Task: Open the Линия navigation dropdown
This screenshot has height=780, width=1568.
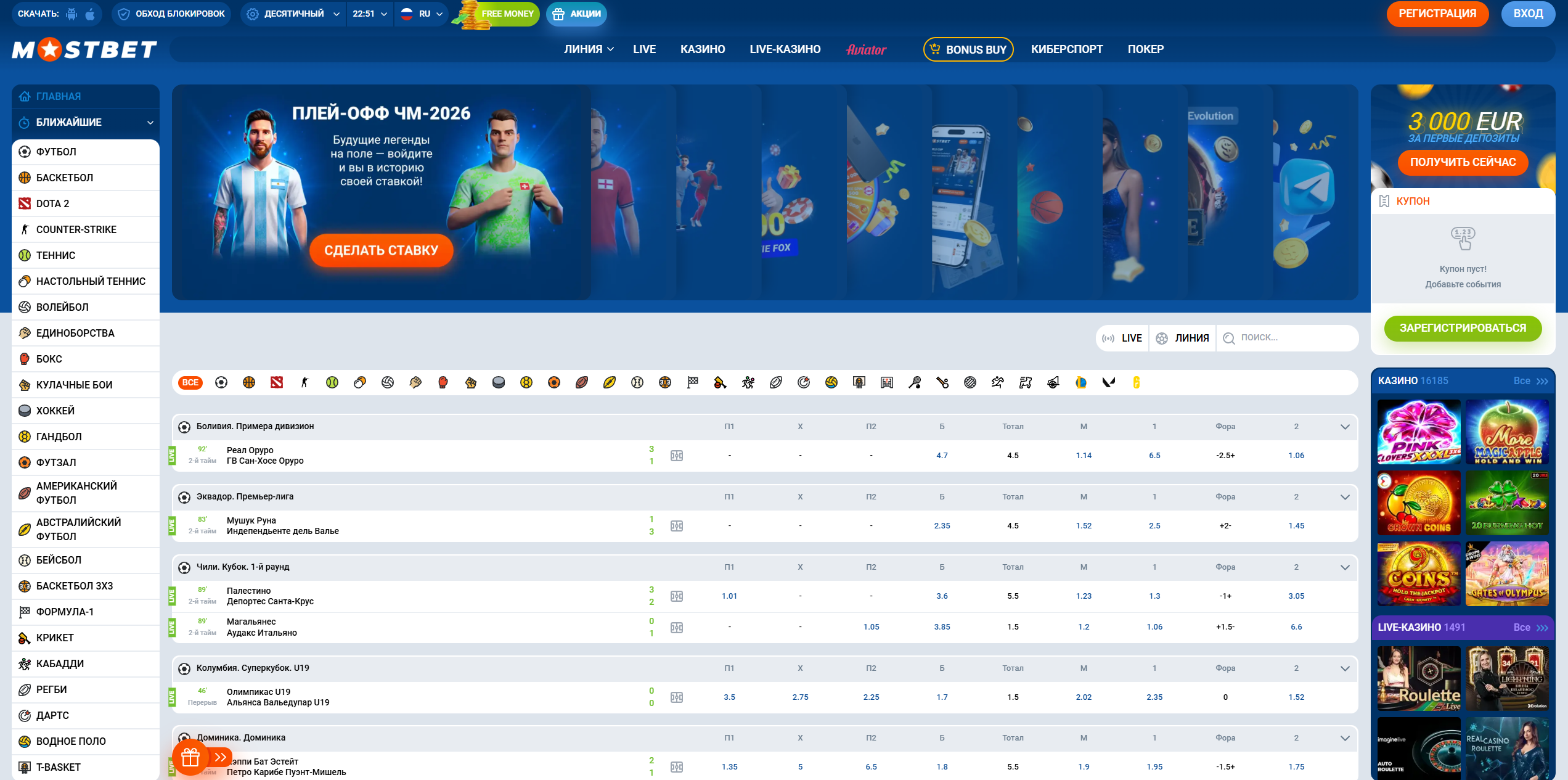Action: point(589,49)
